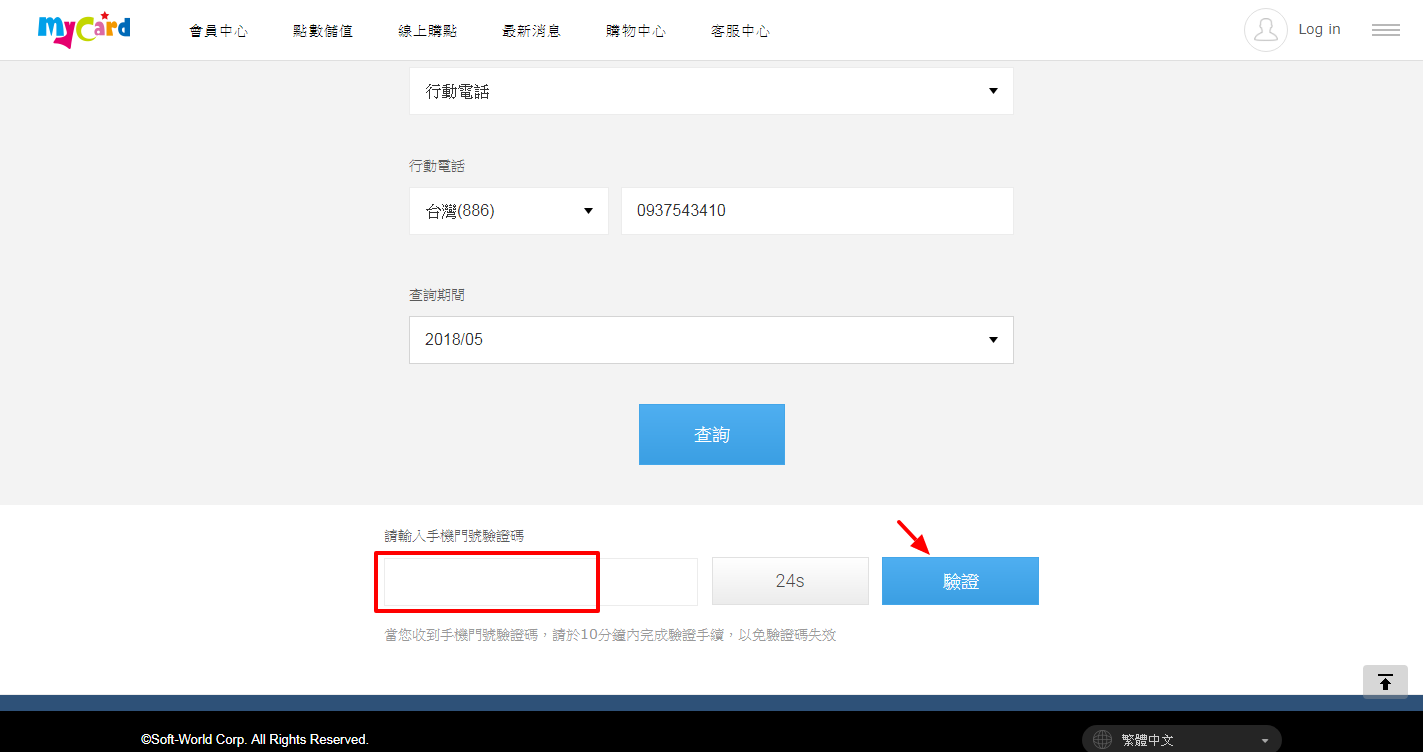Open the 台灣(886) country code dropdown
Screen dimensions: 1423x752
(508, 211)
